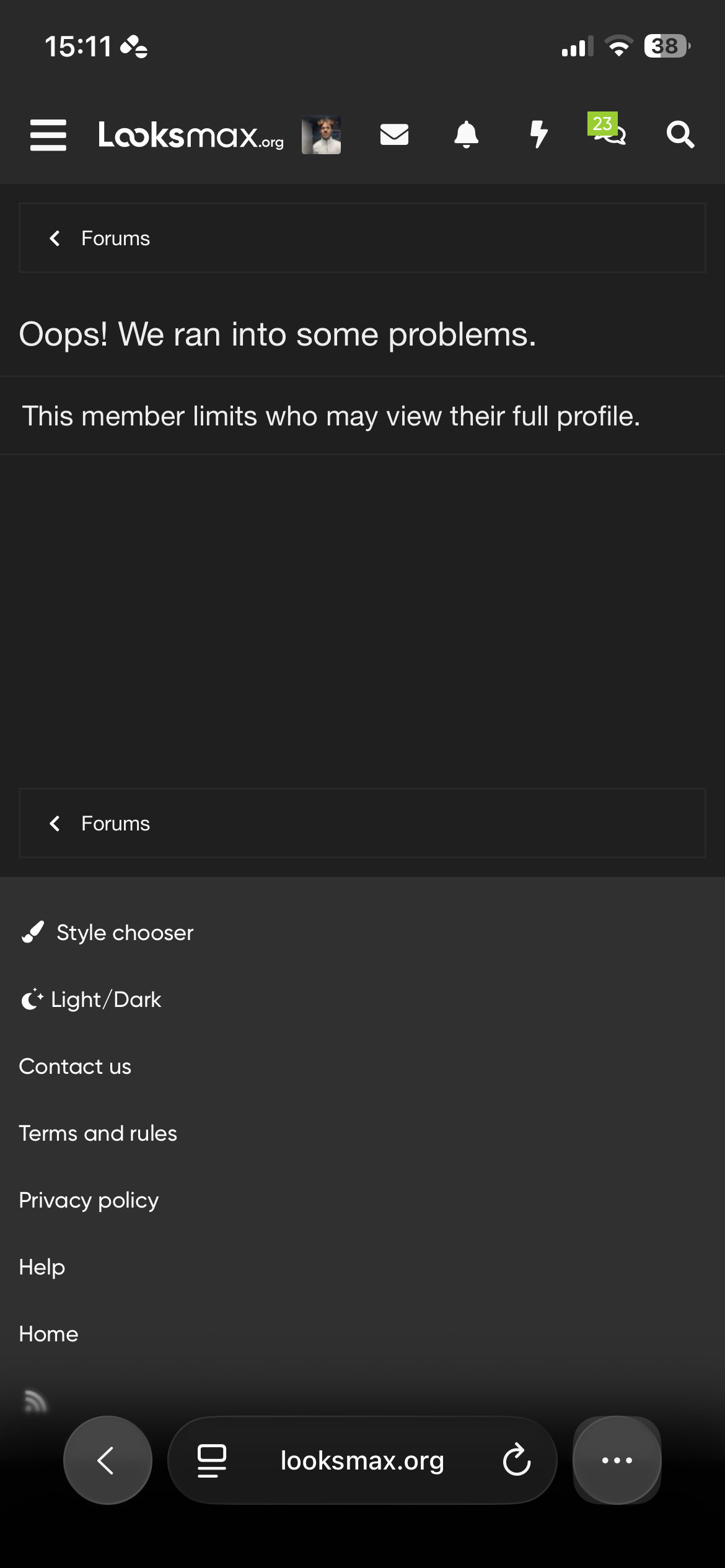Reload the page with refresh icon
The width and height of the screenshot is (725, 1568).
coord(516,1460)
